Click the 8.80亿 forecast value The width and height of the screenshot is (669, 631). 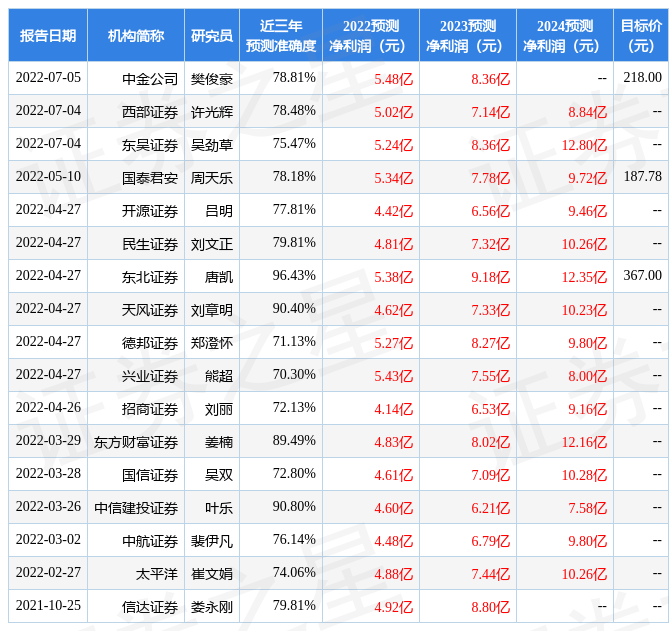tap(490, 607)
